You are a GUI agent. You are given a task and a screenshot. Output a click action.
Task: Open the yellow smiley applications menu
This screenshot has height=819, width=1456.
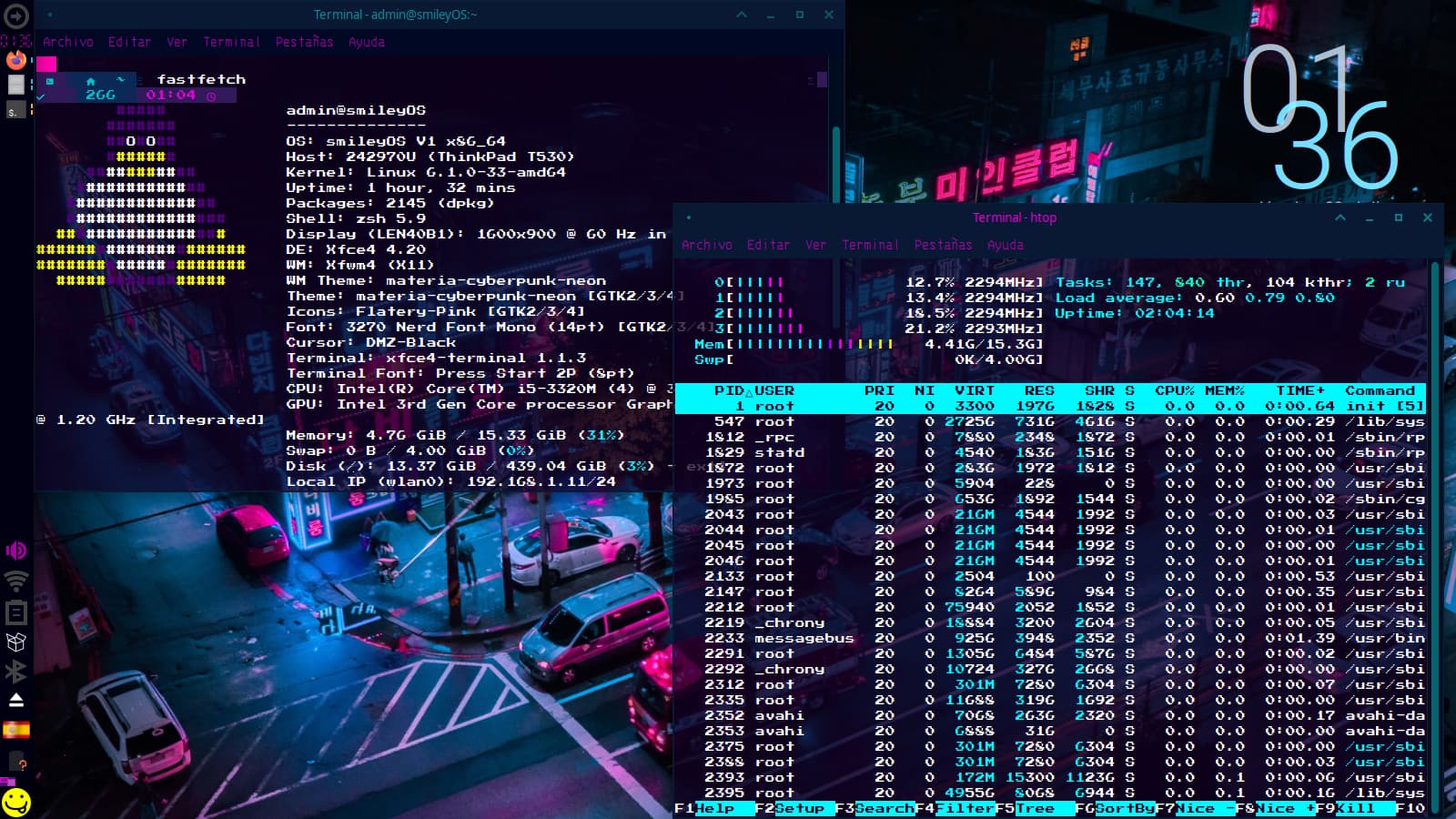click(16, 803)
